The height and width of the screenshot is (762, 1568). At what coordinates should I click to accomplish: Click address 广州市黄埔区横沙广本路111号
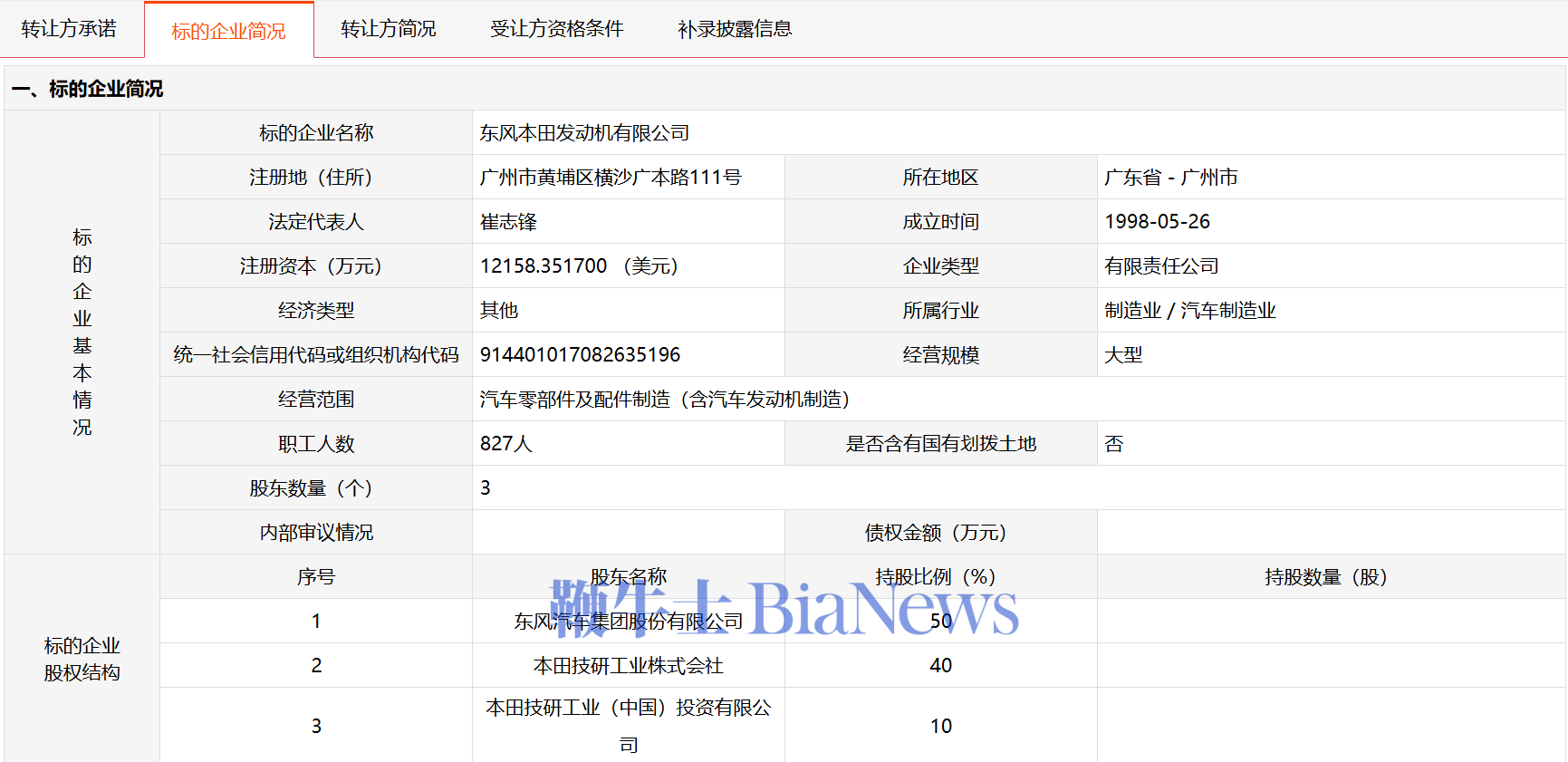[x=611, y=178]
